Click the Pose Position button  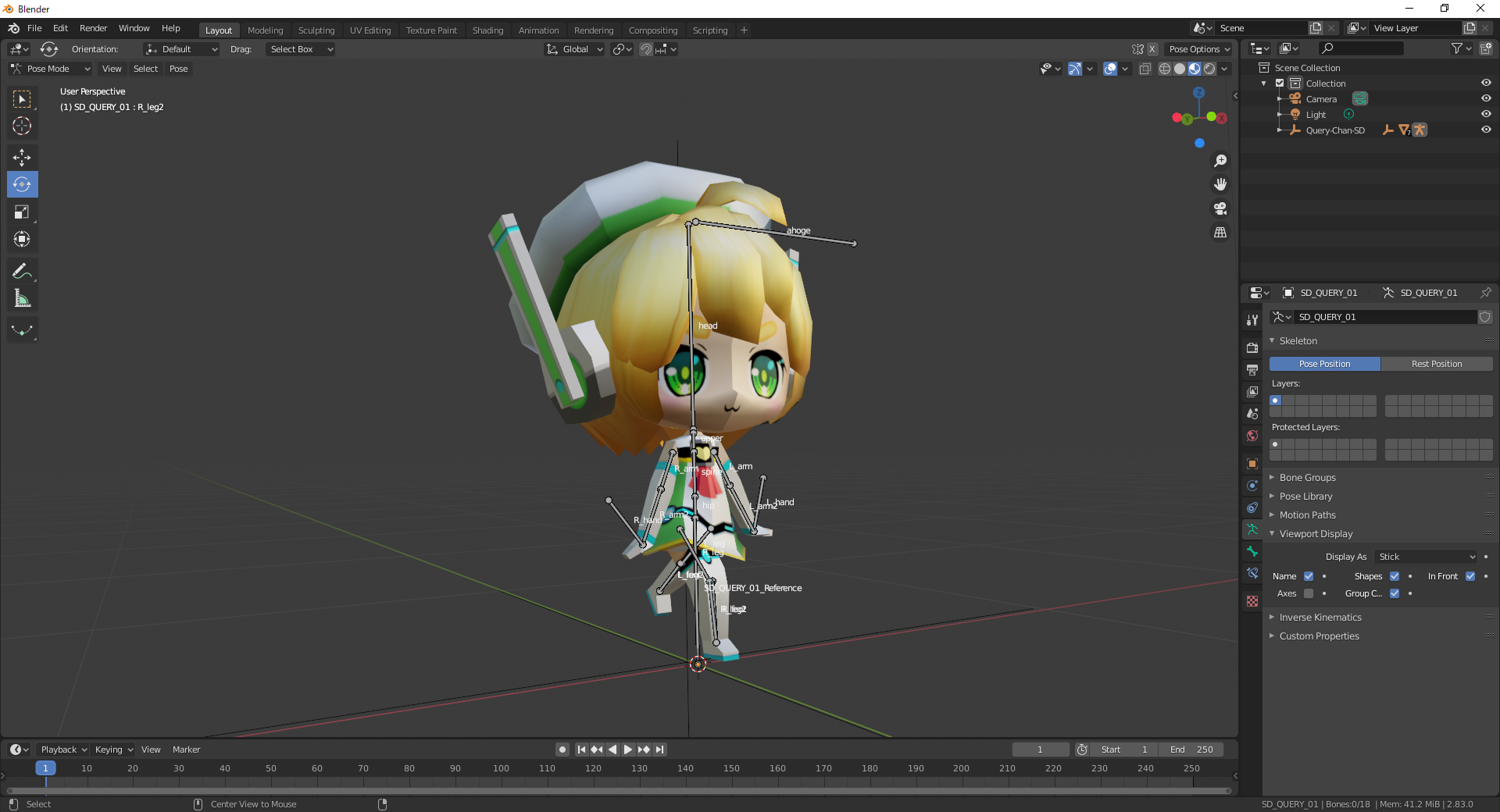coord(1324,364)
